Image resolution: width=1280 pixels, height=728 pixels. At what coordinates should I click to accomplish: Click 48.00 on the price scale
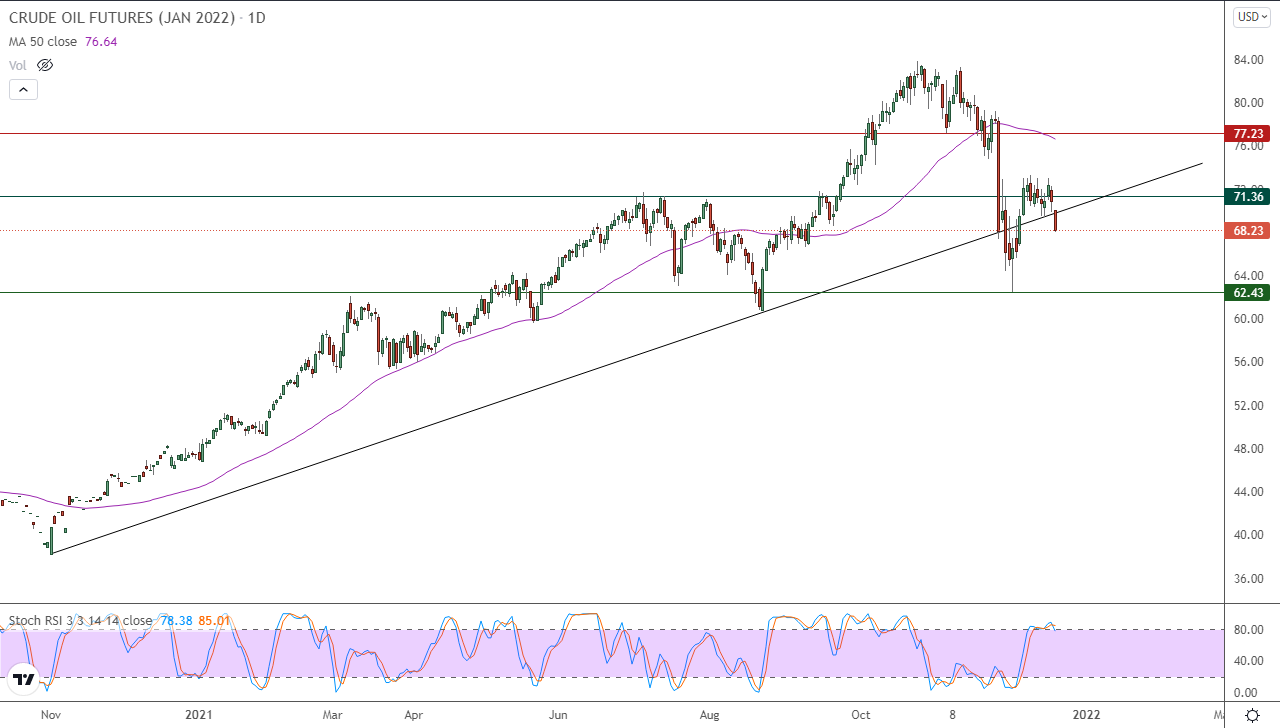[1249, 449]
